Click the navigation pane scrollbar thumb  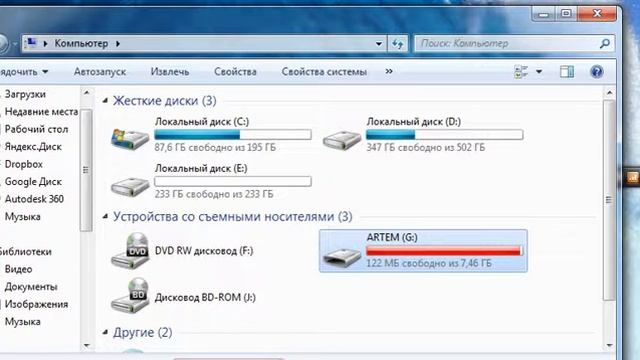pos(86,170)
